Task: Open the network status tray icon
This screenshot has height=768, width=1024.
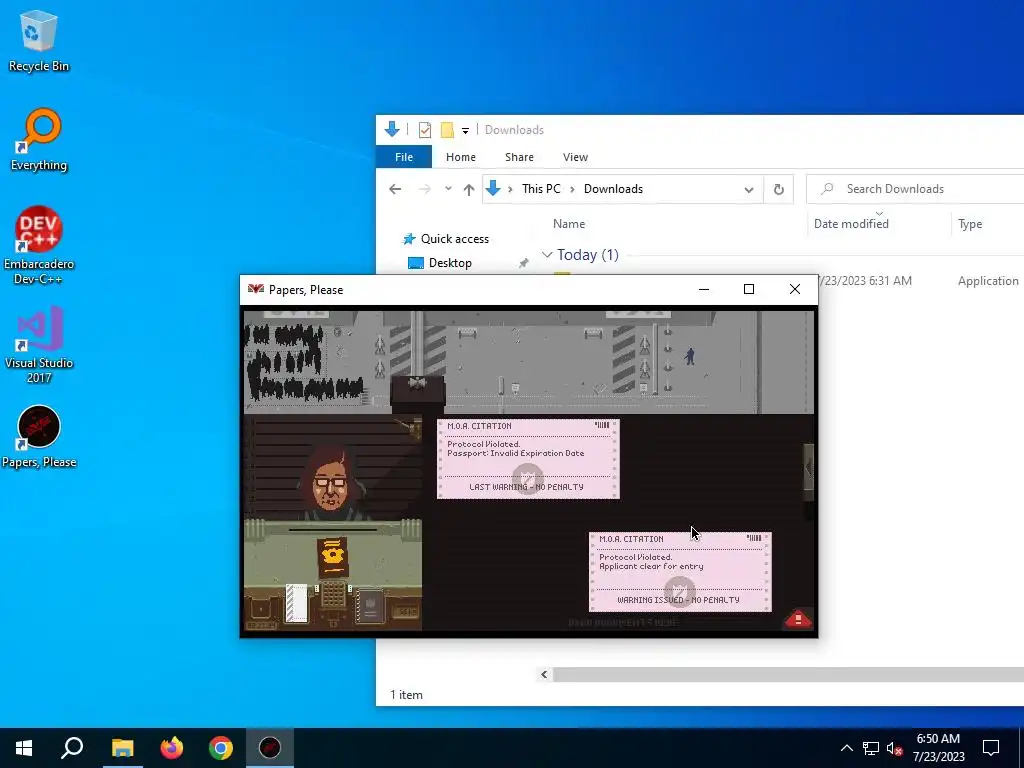Action: pyautogui.click(x=871, y=748)
